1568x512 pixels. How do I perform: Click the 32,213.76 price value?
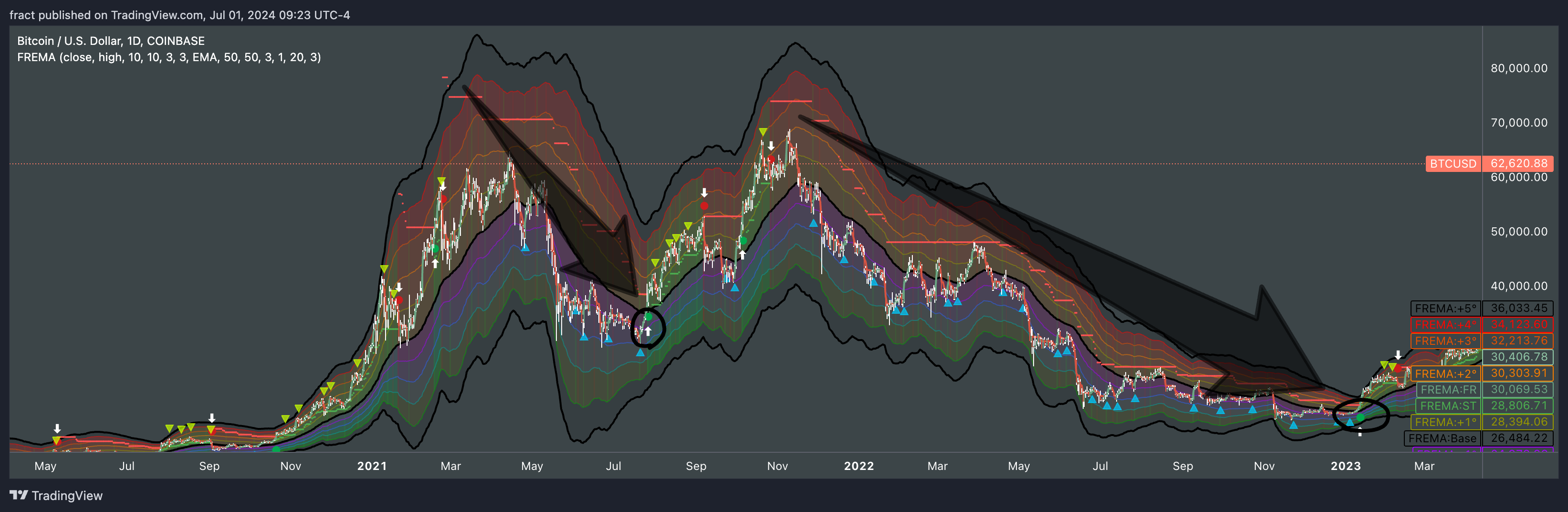pos(1519,341)
